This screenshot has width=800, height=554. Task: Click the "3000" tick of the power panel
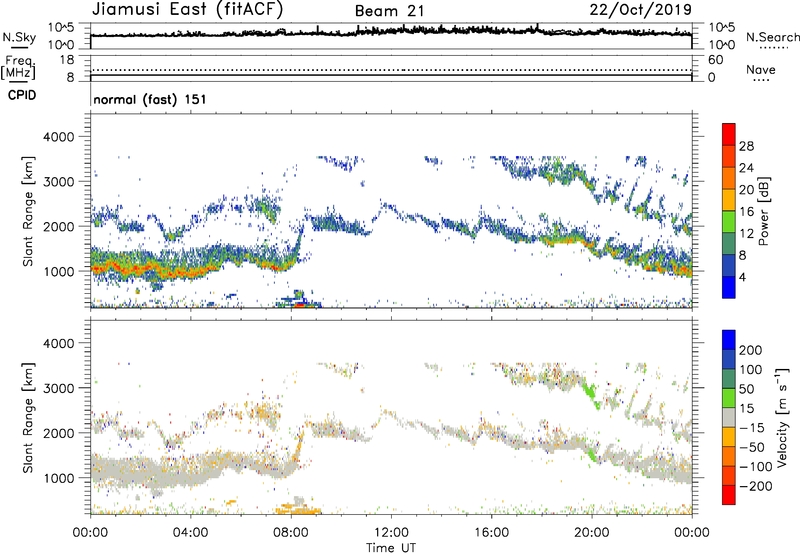pos(58,182)
